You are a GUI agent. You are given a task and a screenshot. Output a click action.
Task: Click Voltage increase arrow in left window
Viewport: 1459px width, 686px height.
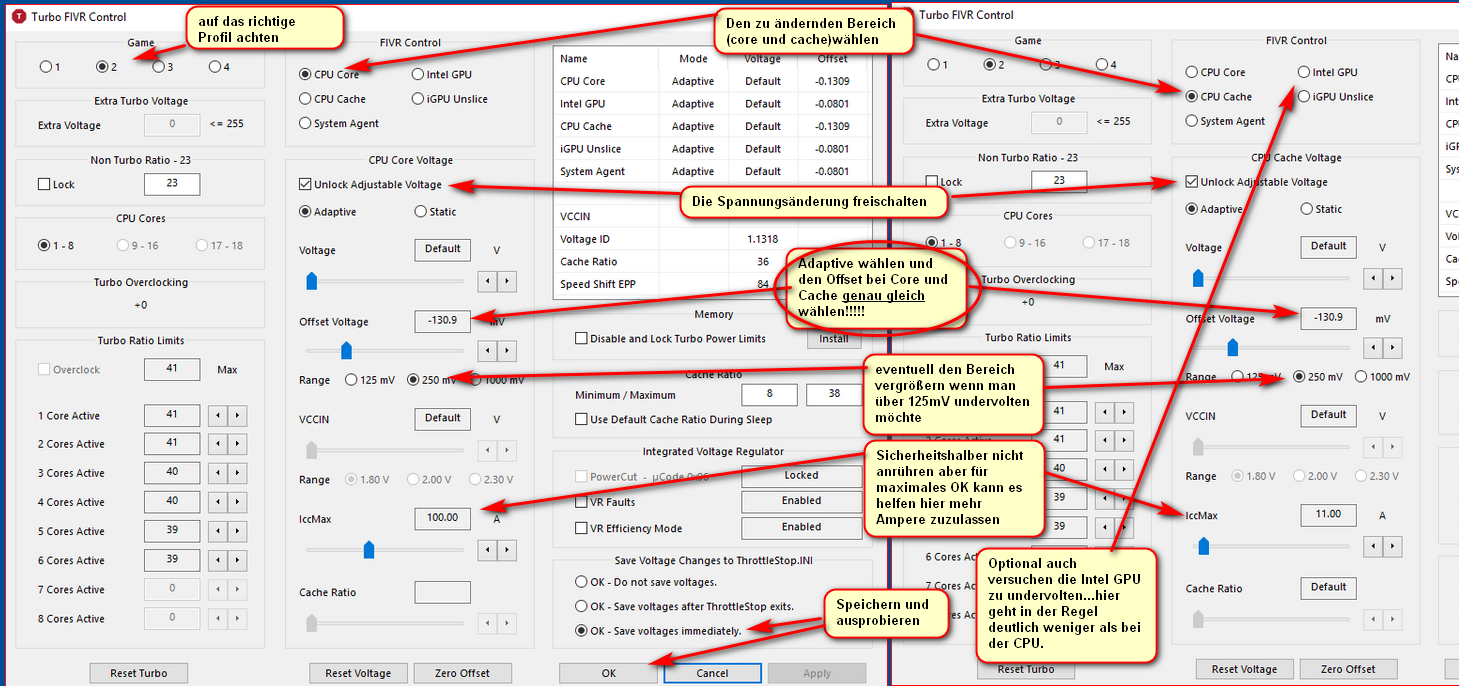pyautogui.click(x=507, y=282)
